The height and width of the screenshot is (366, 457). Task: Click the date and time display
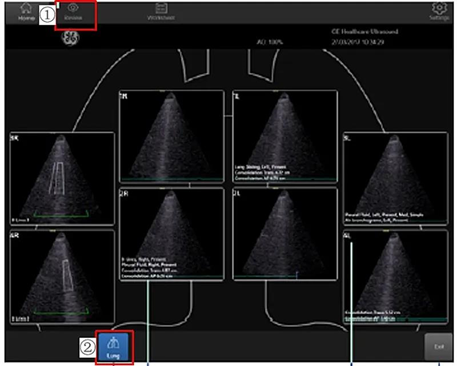pyautogui.click(x=358, y=42)
